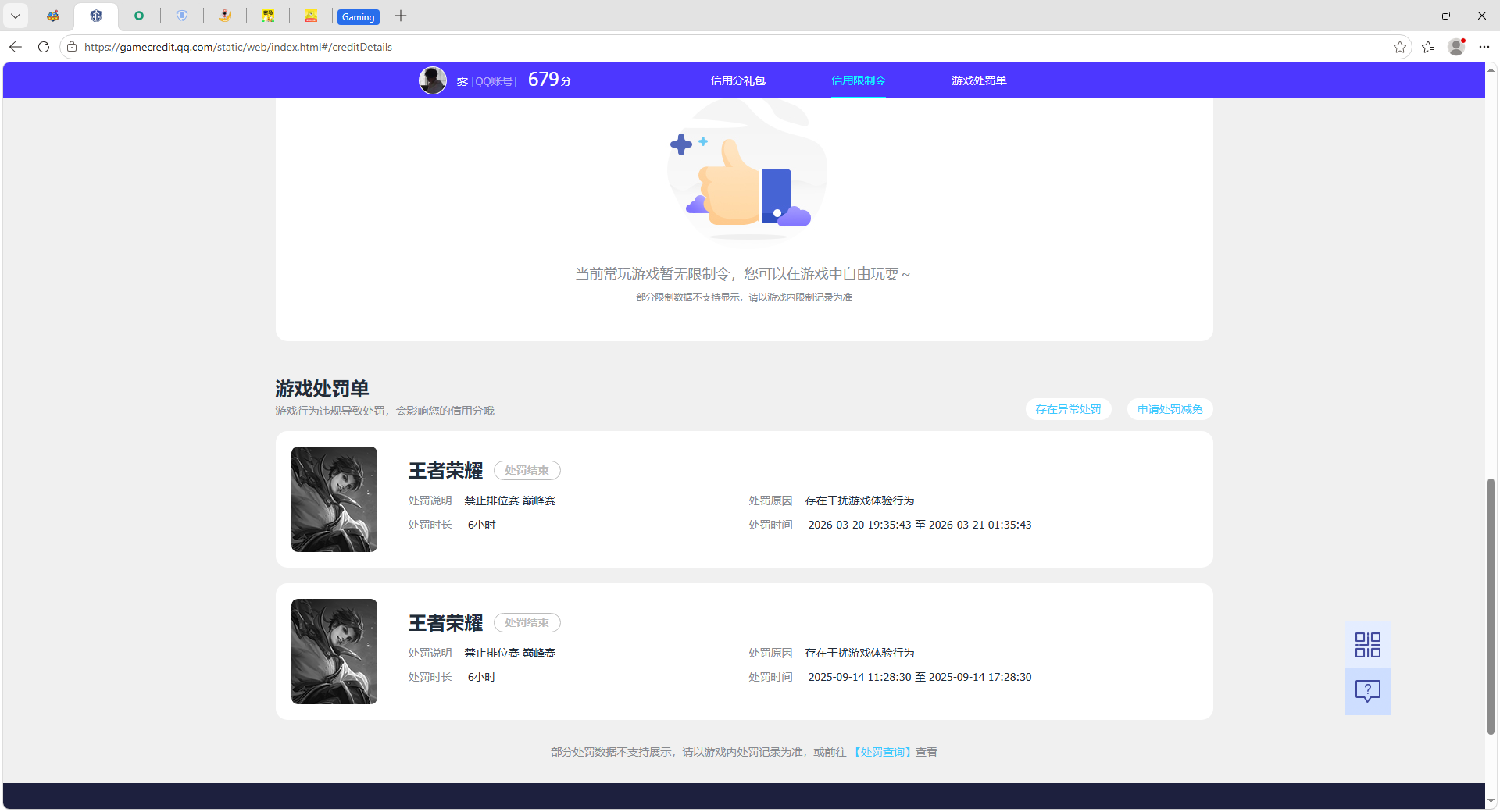Click 王者荣耀 title of the 2025-09-14 penalty
1500x812 pixels.
pos(445,623)
